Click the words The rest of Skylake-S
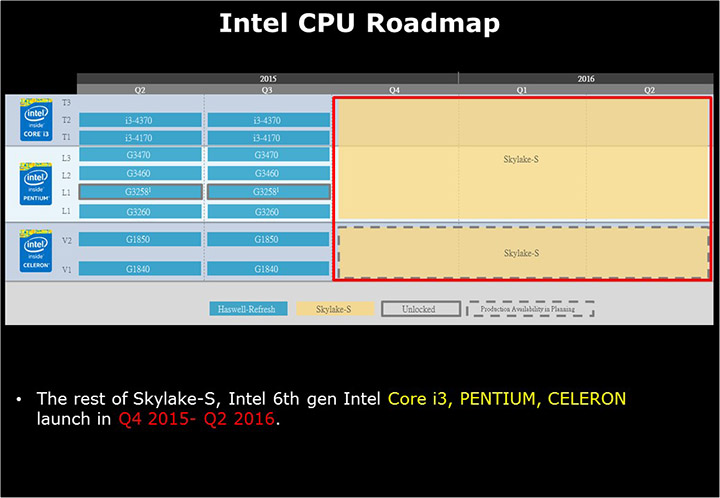720x498 pixels. pyautogui.click(x=126, y=398)
